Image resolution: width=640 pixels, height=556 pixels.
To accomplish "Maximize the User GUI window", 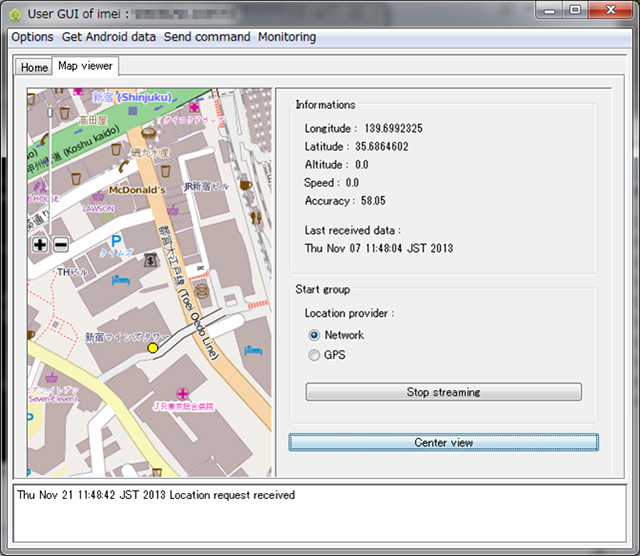I will click(575, 10).
